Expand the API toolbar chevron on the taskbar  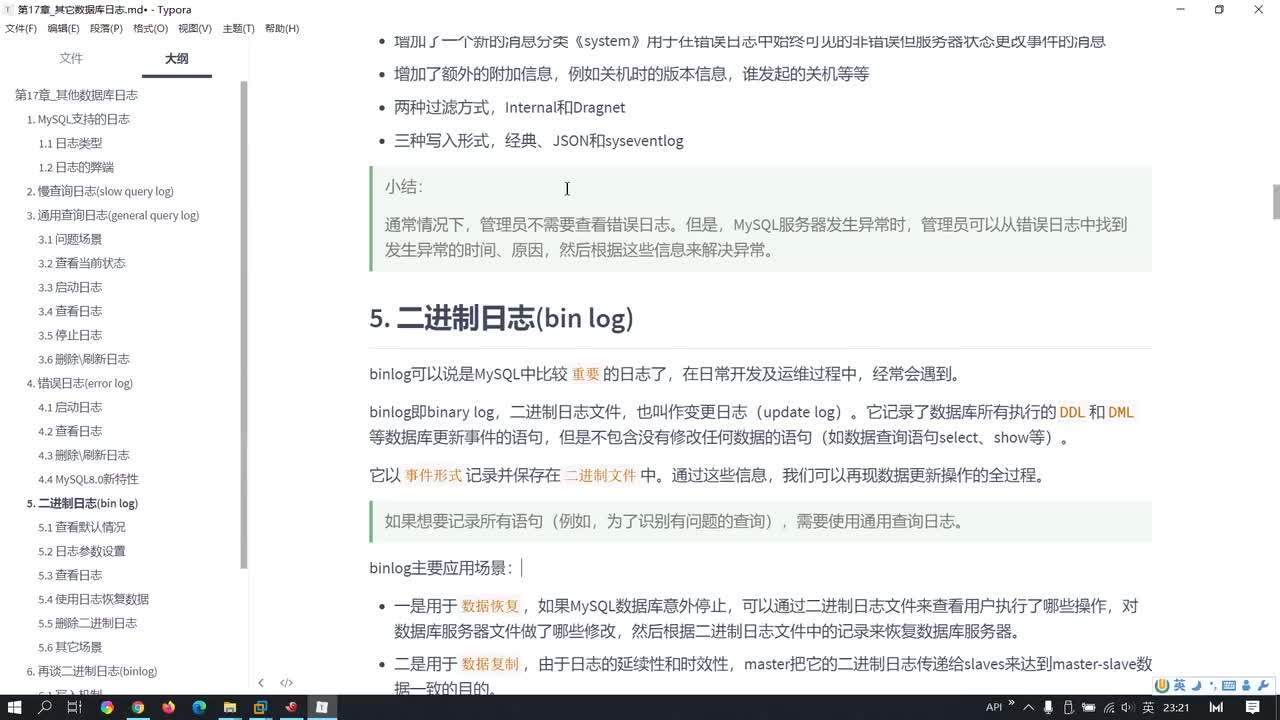[x=1010, y=704]
